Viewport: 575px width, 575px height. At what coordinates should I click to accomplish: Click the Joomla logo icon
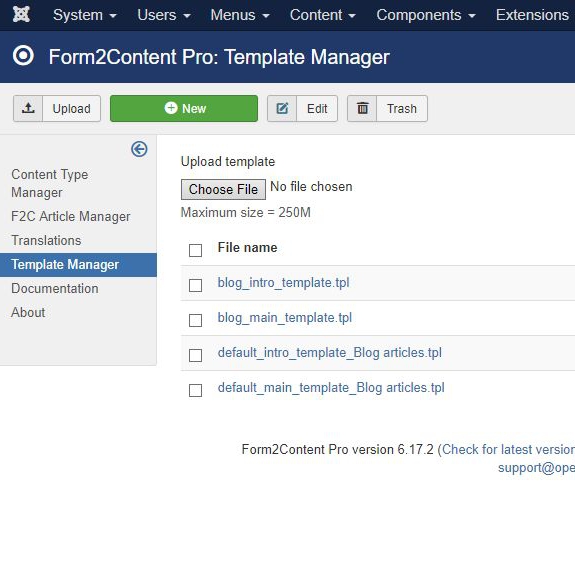(x=21, y=15)
